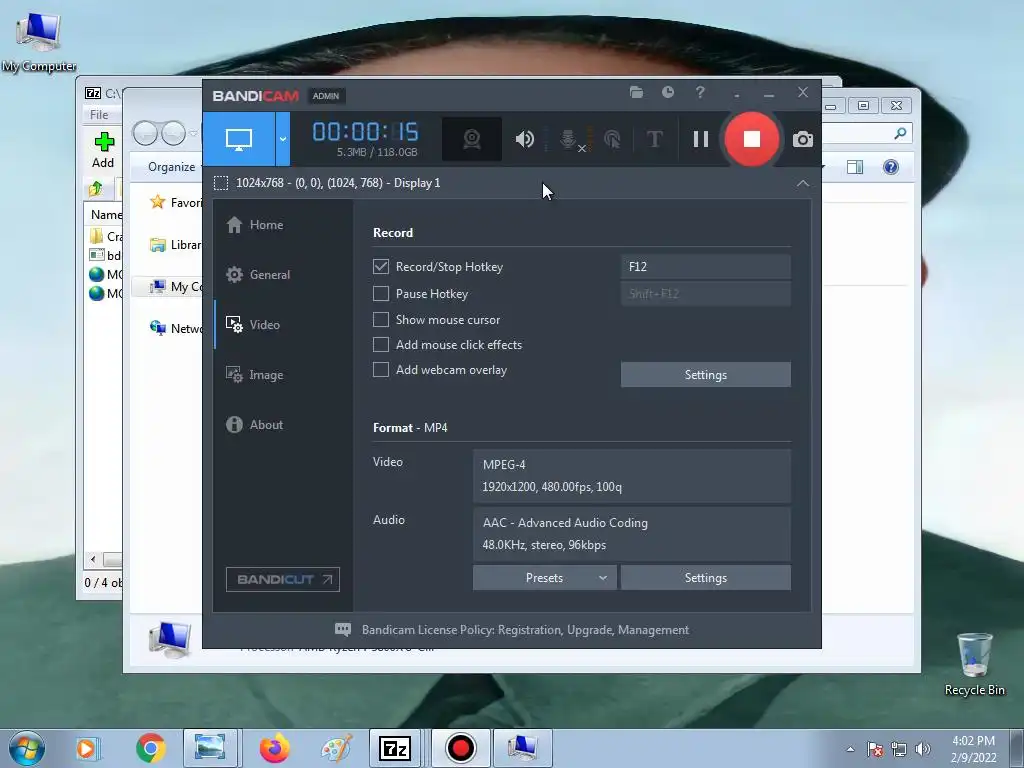Open scheduled recording clock icon
Viewport: 1024px width, 768px height.
(x=667, y=92)
